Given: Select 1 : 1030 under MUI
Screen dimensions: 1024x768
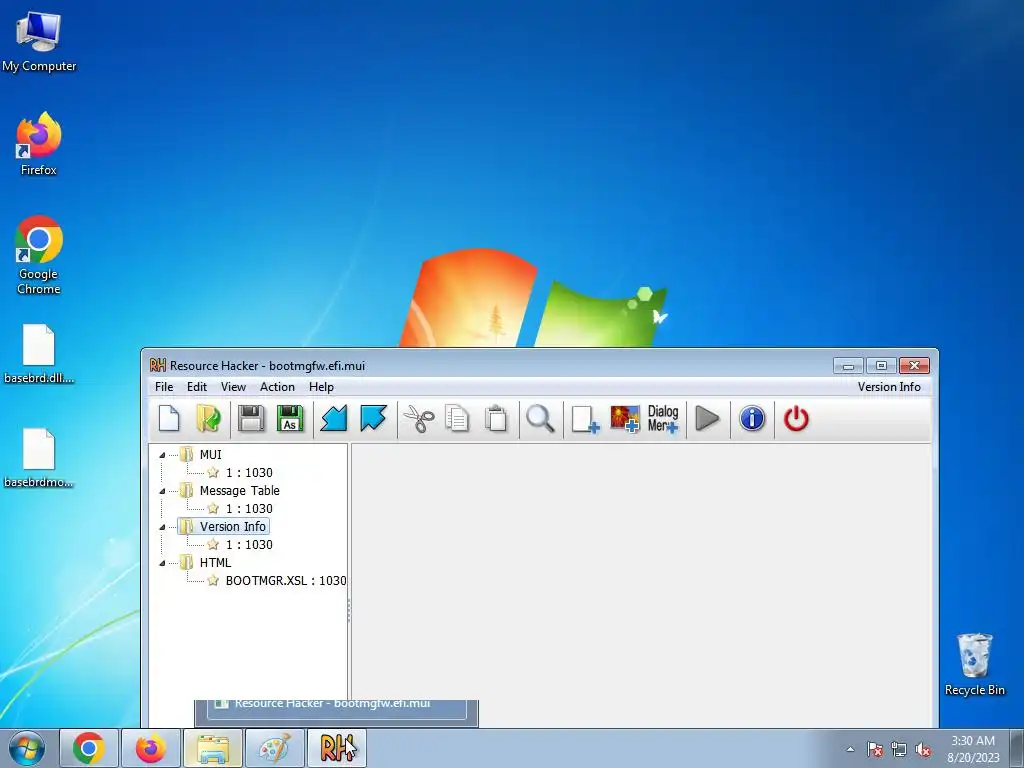Looking at the screenshot, I should pyautogui.click(x=249, y=472).
